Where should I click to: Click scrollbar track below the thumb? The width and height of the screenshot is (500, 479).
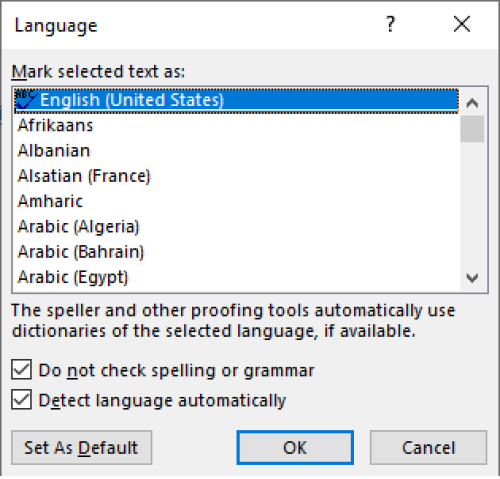[x=472, y=203]
